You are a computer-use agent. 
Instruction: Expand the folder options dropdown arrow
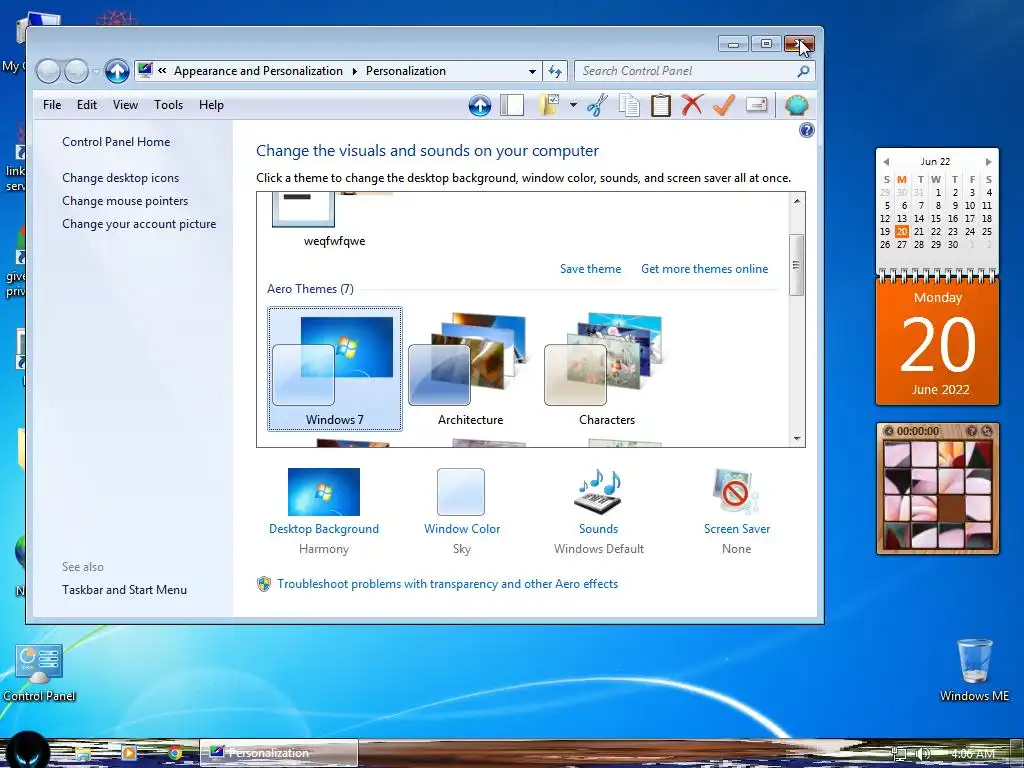click(573, 105)
